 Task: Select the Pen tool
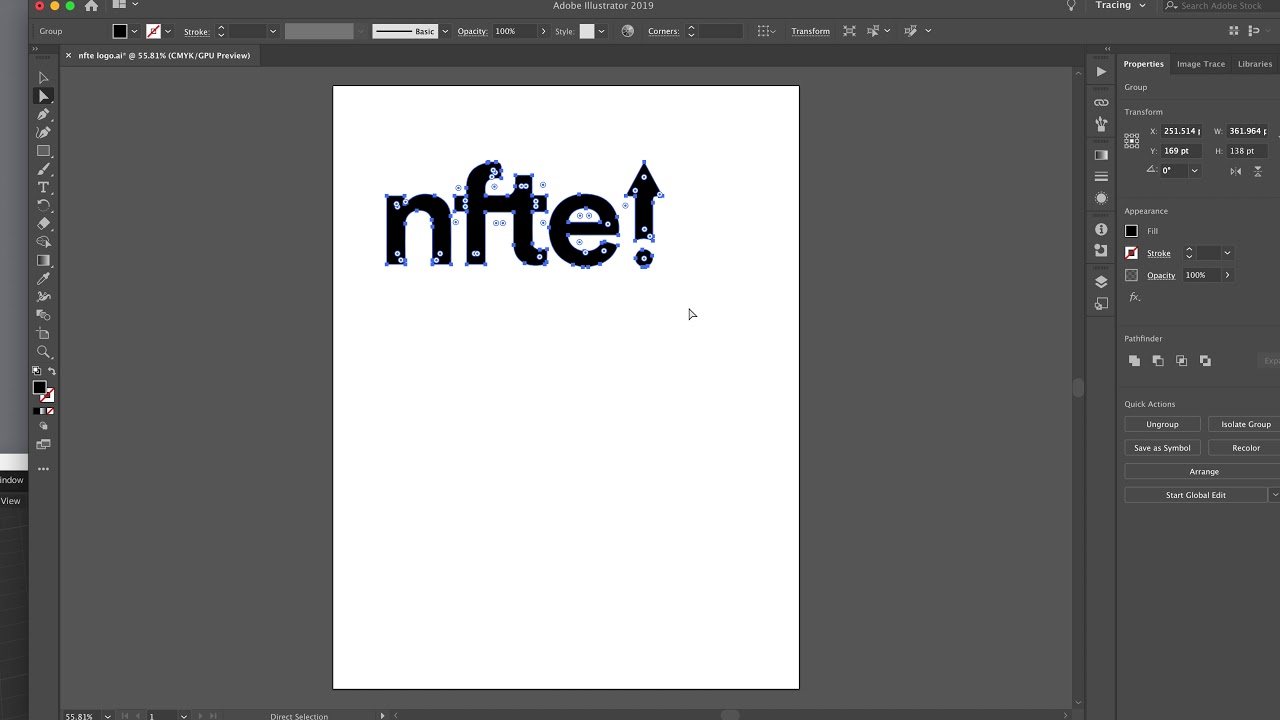click(x=43, y=114)
